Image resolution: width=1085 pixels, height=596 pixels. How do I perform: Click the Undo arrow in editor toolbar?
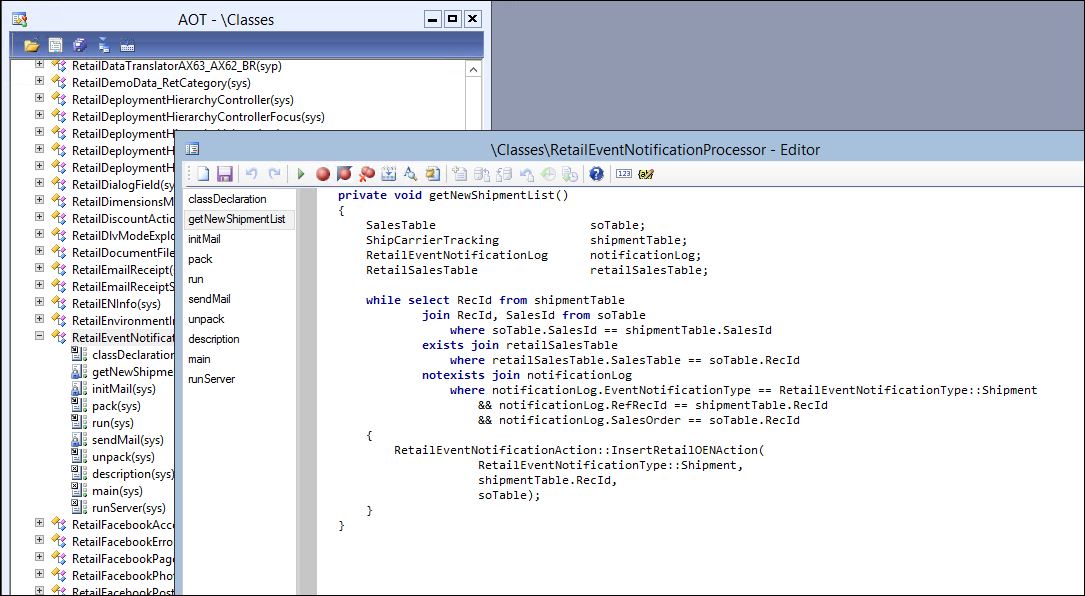coord(252,174)
